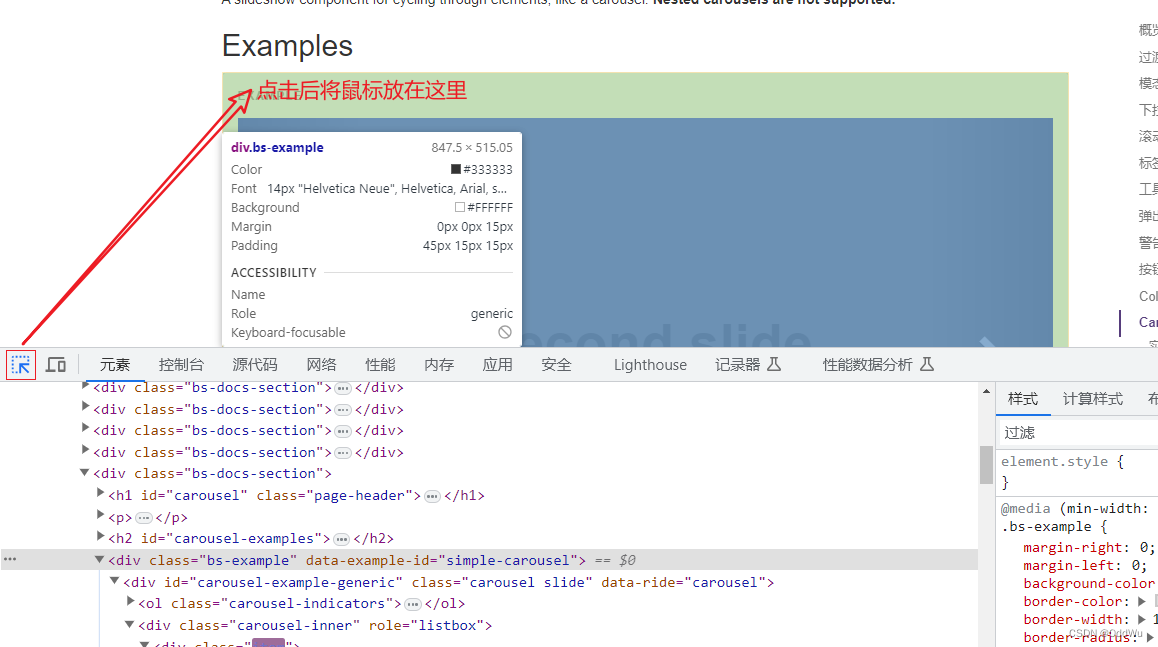Expand the carousel-indicators ordered list
Screen dimensions: 1158x647
(x=131, y=603)
